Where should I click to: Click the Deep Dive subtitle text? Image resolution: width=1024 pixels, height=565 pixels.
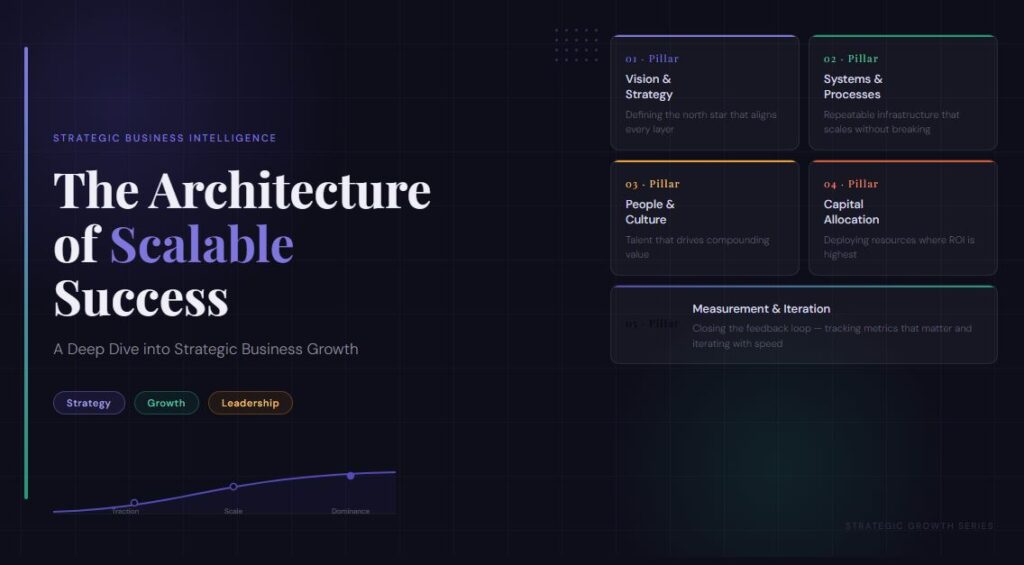(206, 349)
